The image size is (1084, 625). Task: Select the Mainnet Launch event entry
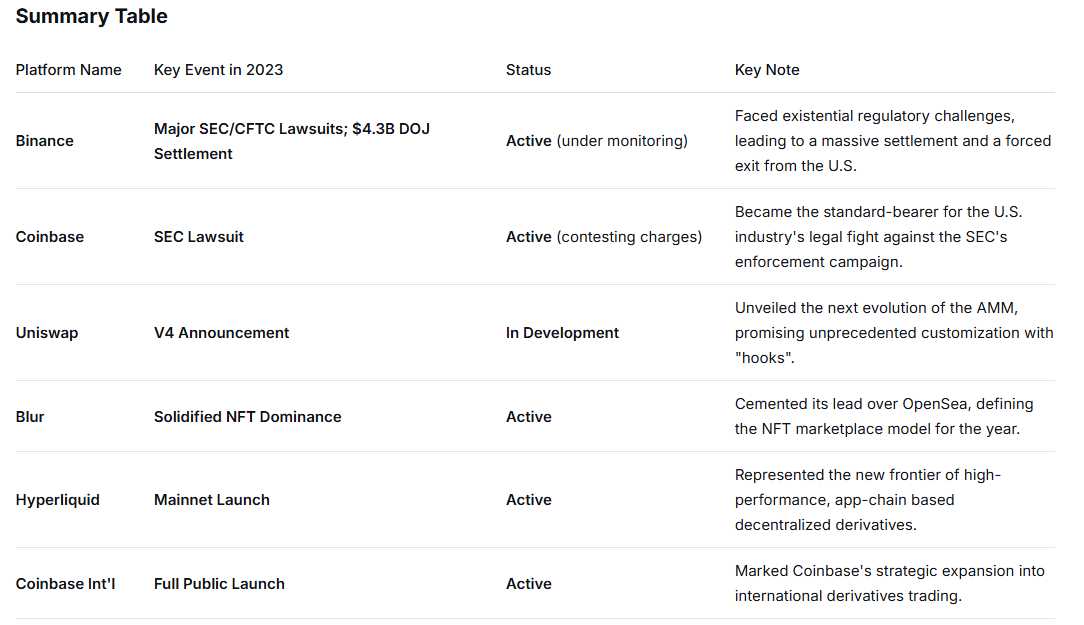pyautogui.click(x=211, y=500)
